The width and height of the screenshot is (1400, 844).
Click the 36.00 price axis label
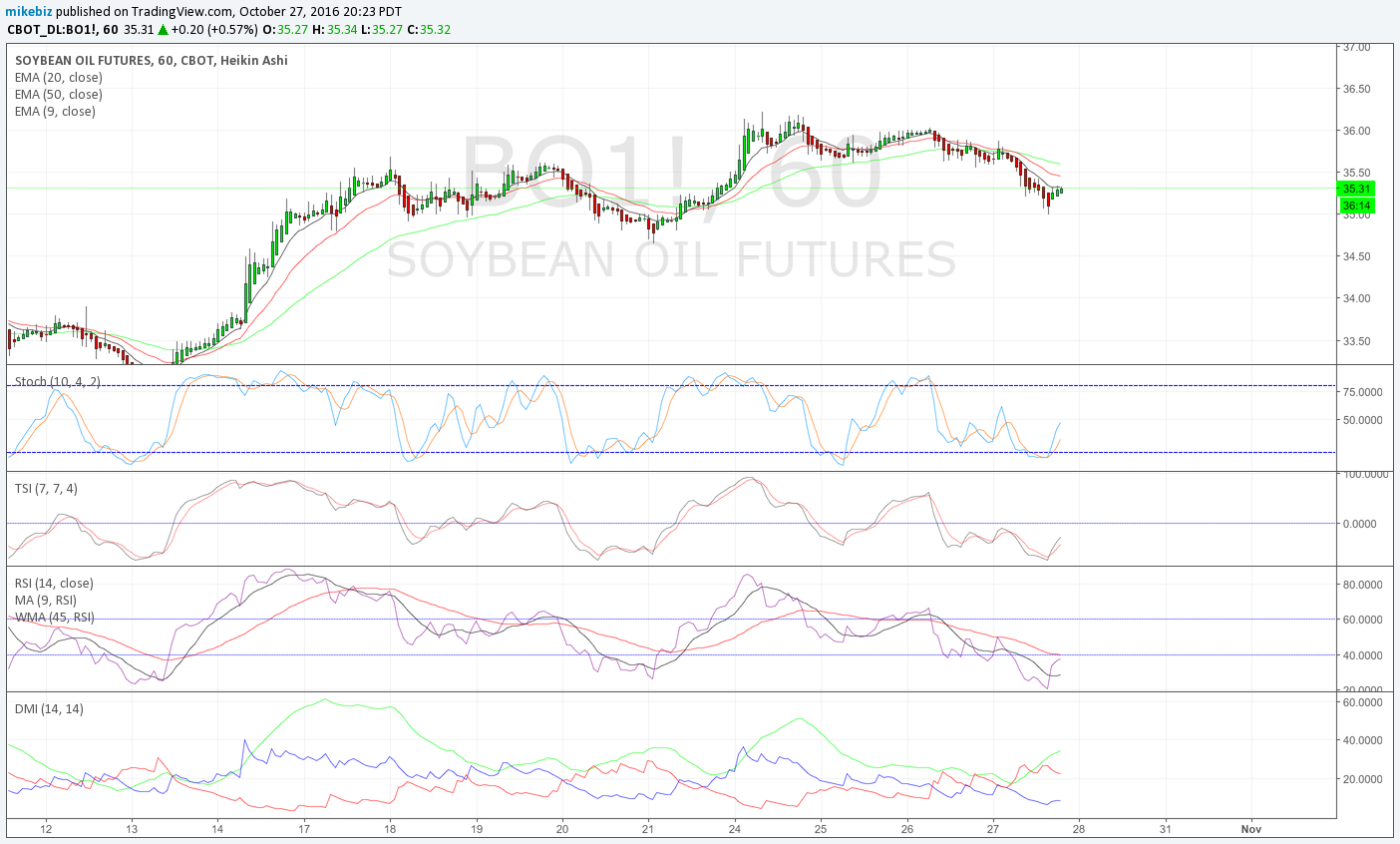(x=1356, y=131)
